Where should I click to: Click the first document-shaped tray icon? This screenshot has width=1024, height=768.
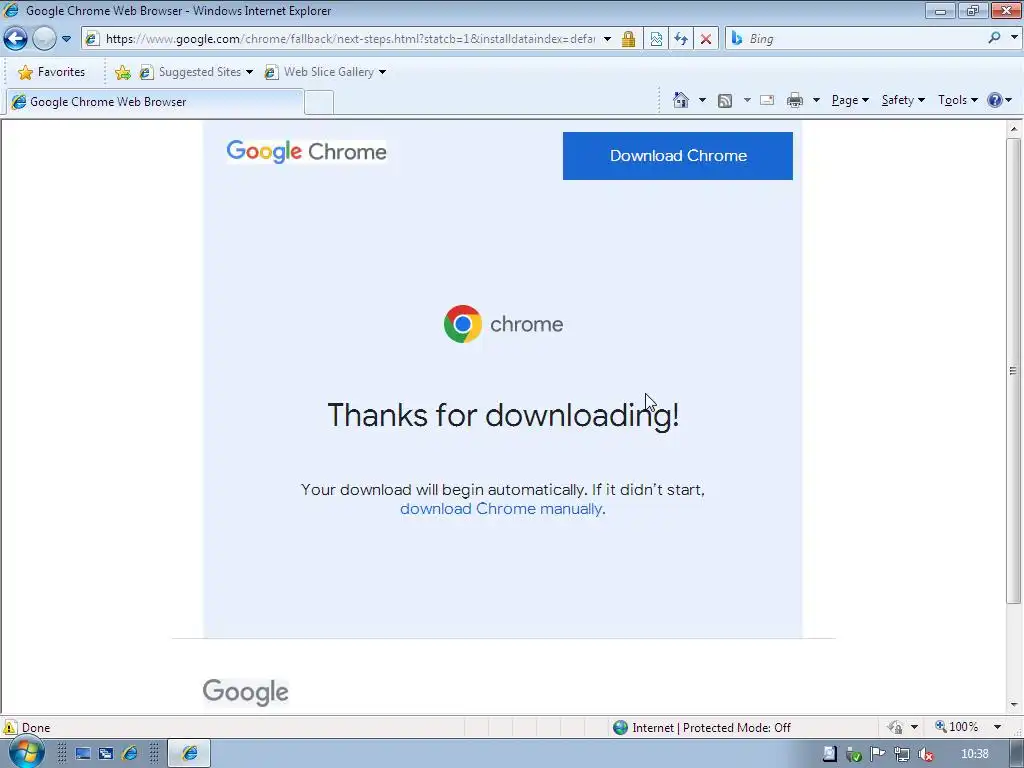[x=829, y=754]
